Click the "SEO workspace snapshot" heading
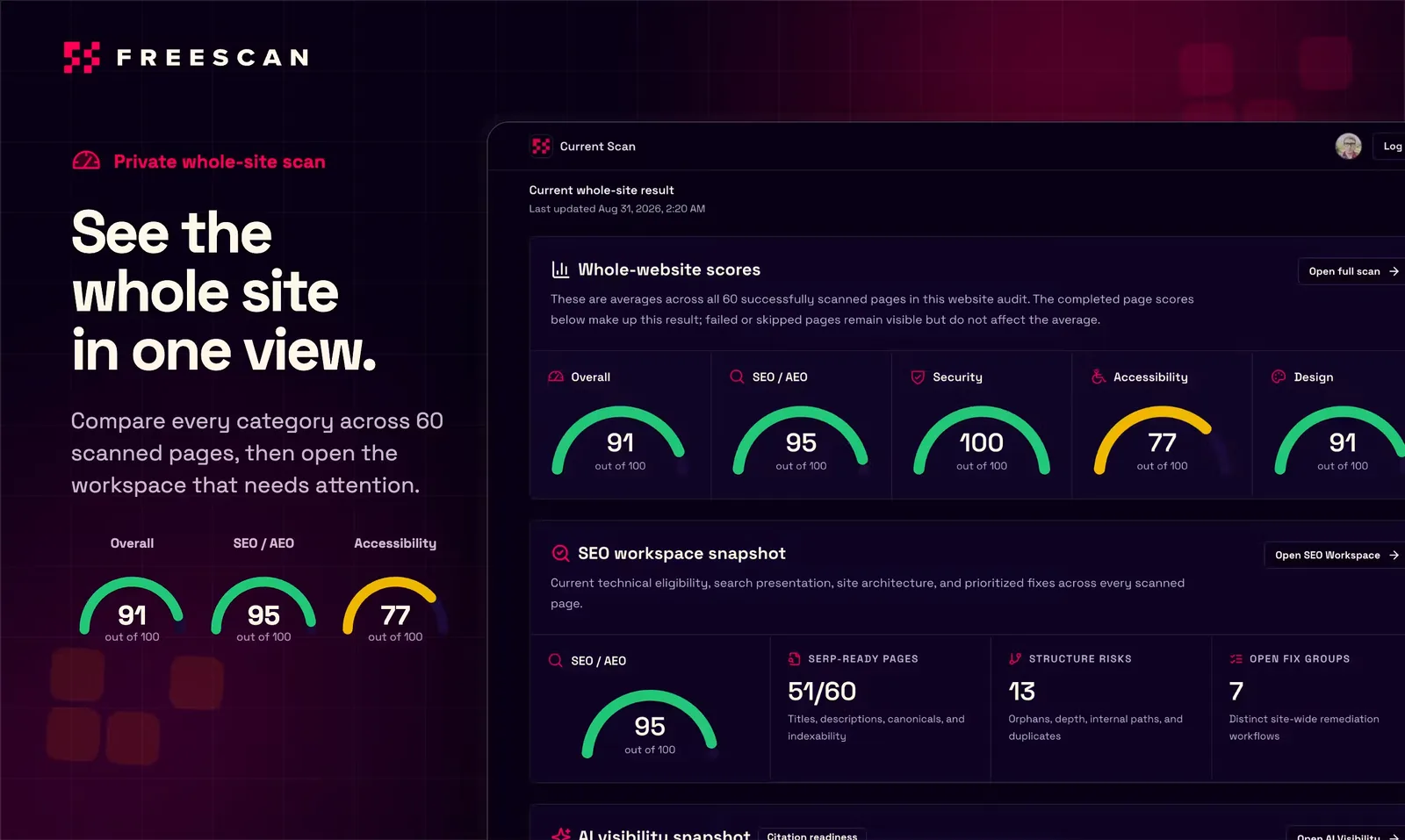The width and height of the screenshot is (1405, 840). (681, 553)
